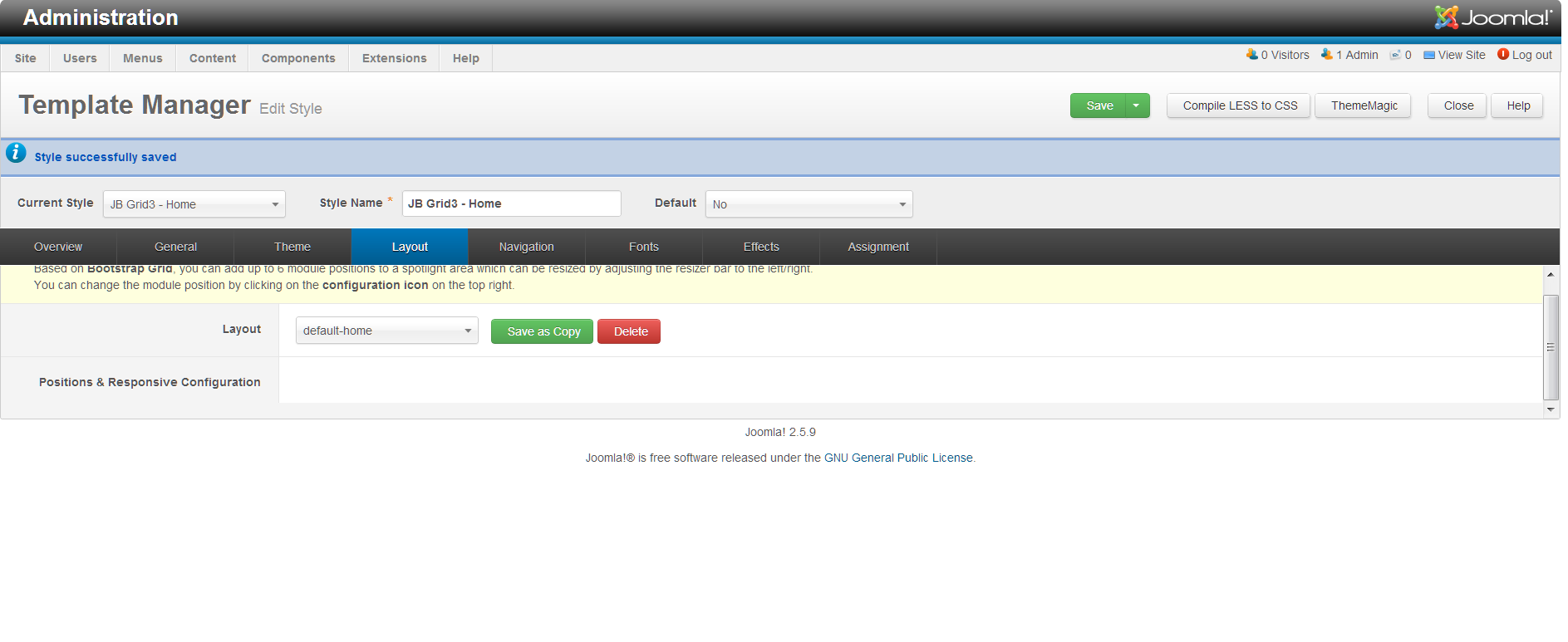Select the Layout tab

[x=410, y=247]
